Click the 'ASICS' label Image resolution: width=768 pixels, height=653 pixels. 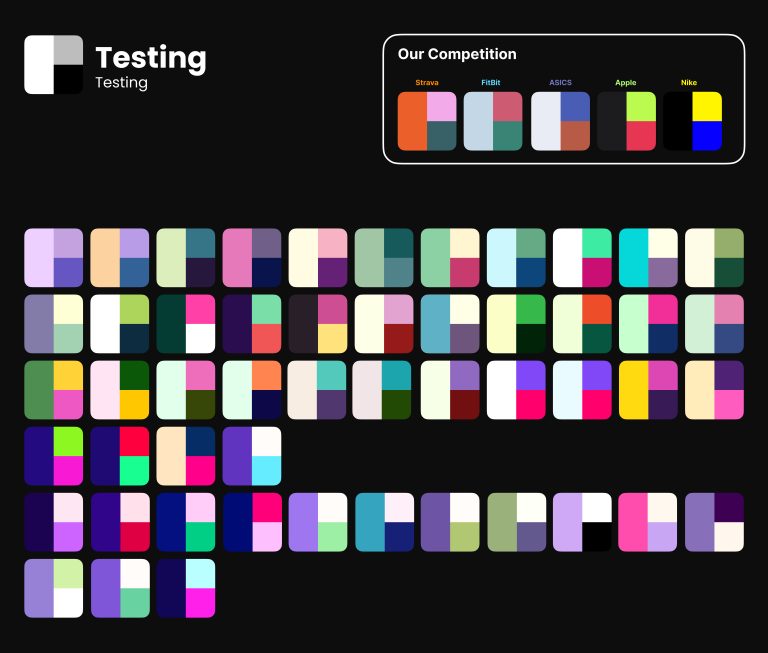560,82
